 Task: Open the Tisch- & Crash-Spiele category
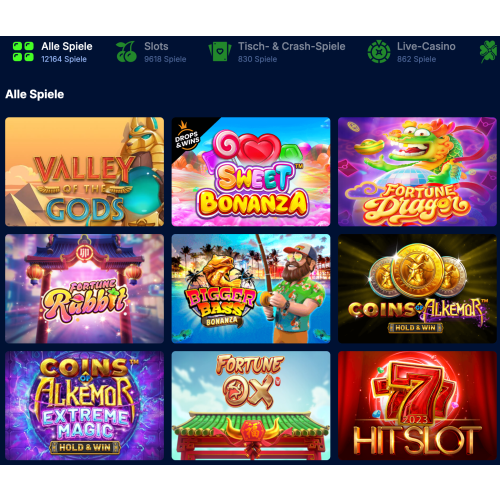tap(277, 52)
